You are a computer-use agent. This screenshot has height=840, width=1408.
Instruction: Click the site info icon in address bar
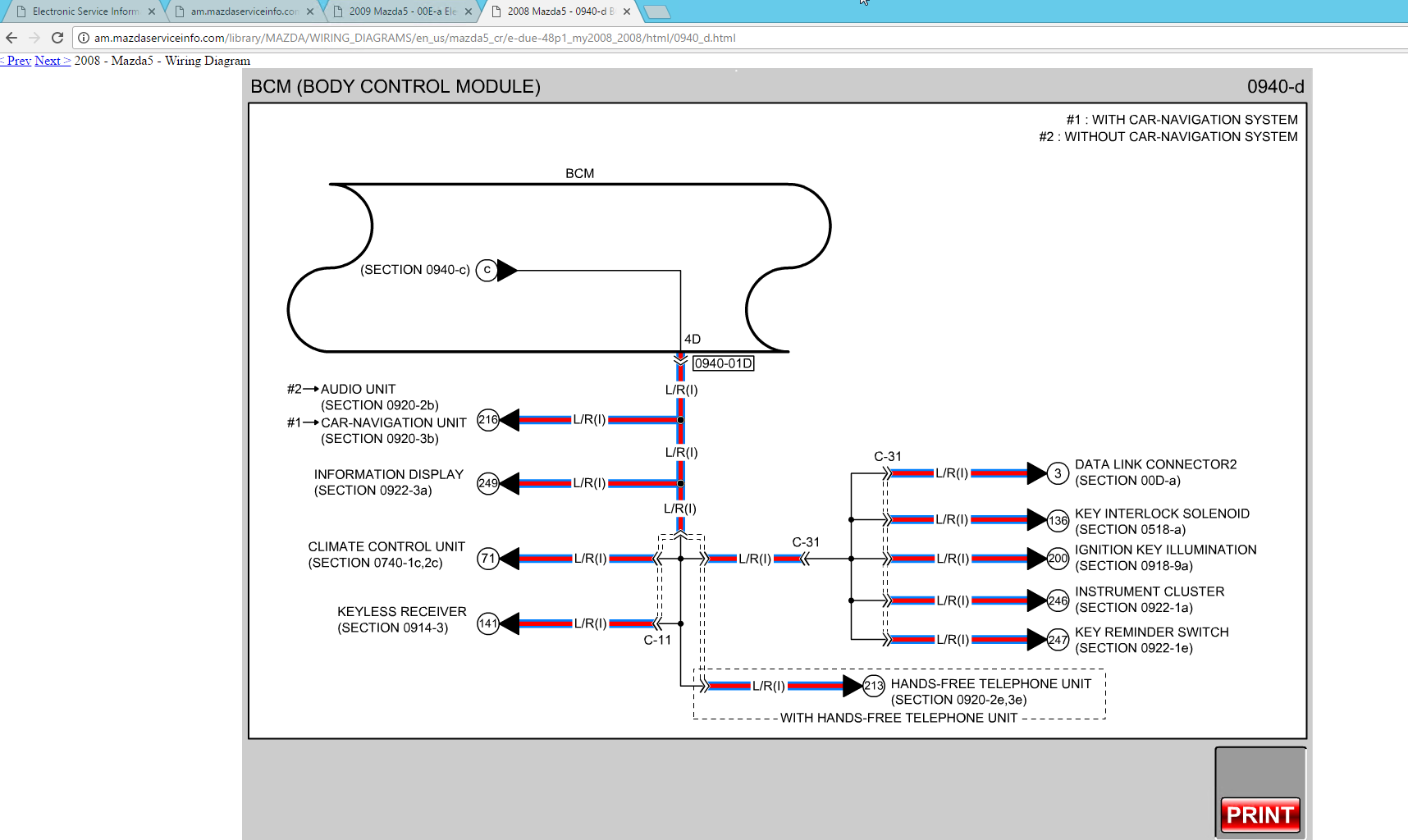click(x=84, y=38)
